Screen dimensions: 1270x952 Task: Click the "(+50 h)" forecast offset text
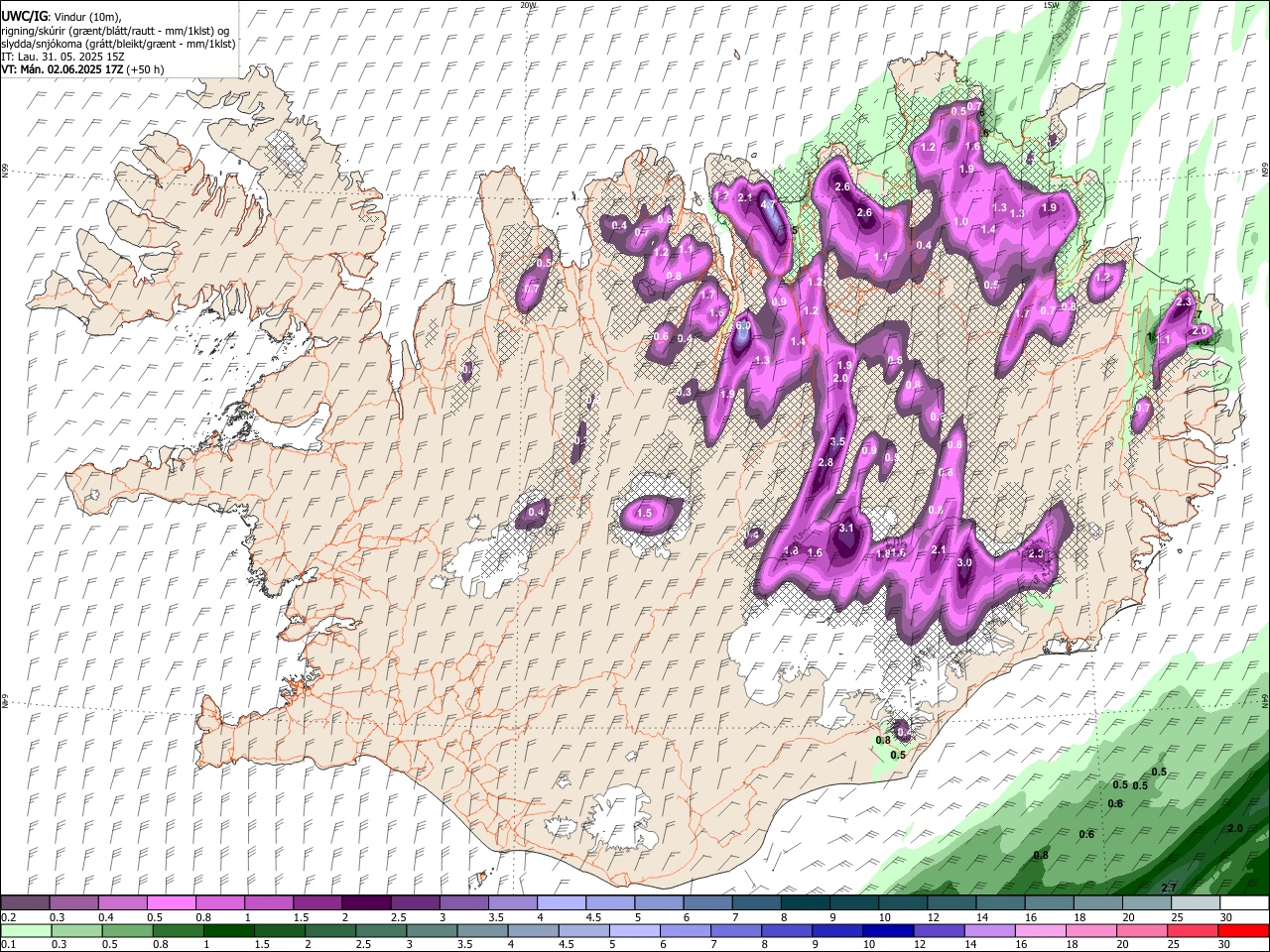point(145,69)
